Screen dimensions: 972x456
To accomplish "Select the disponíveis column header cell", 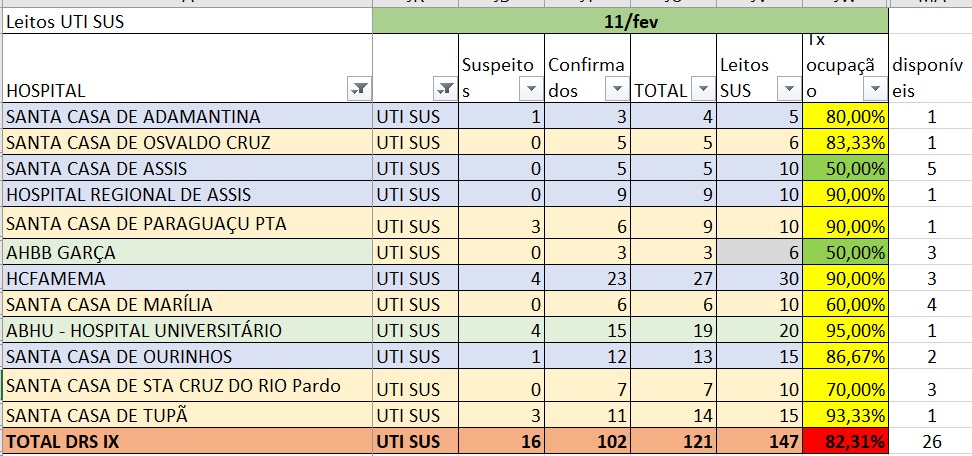I will tap(930, 77).
